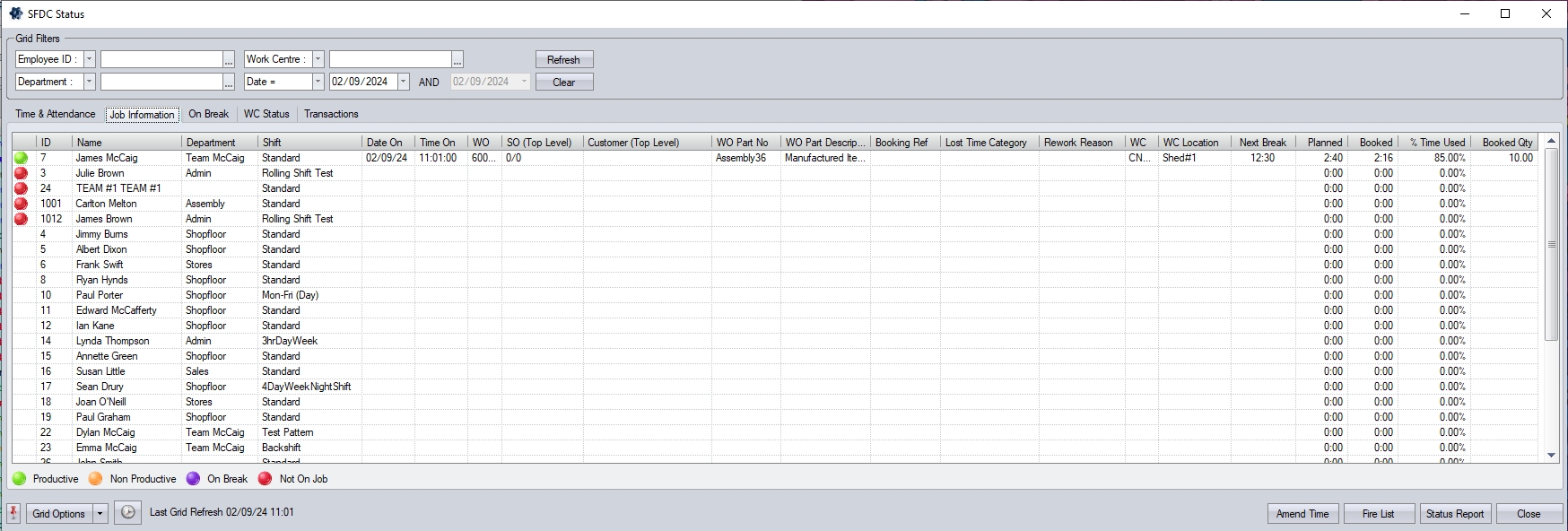Image resolution: width=1568 pixels, height=531 pixels.
Task: Click the Work Centre filter text field
Action: point(389,59)
